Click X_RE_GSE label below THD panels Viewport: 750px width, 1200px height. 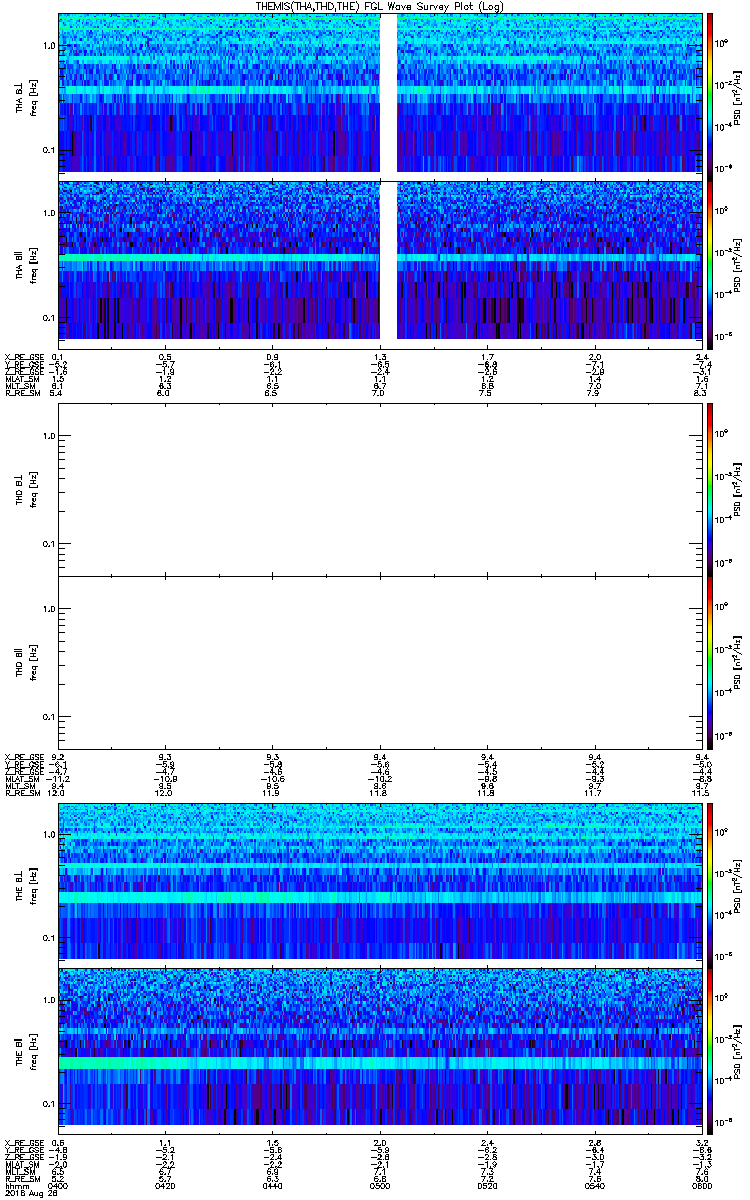pyautogui.click(x=23, y=758)
